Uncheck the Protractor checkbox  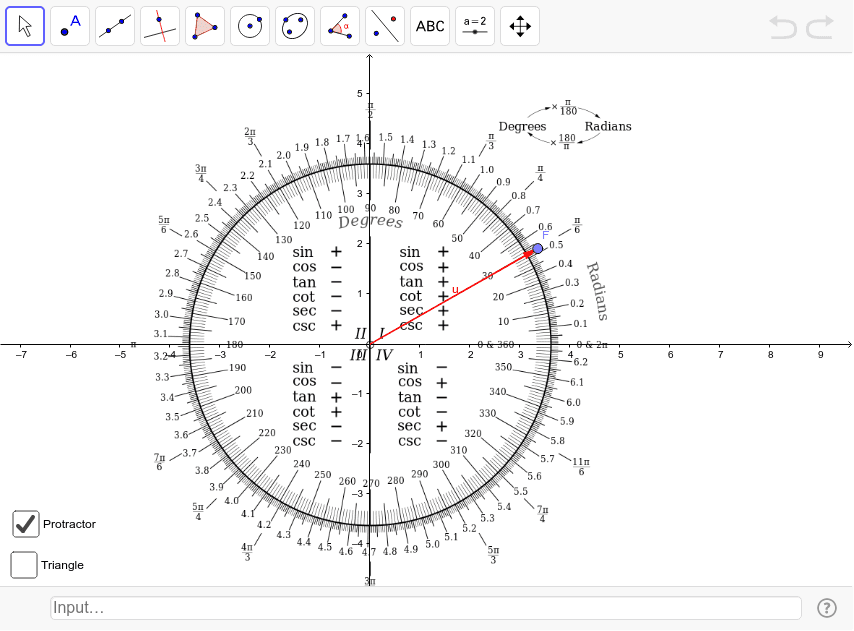(25, 524)
